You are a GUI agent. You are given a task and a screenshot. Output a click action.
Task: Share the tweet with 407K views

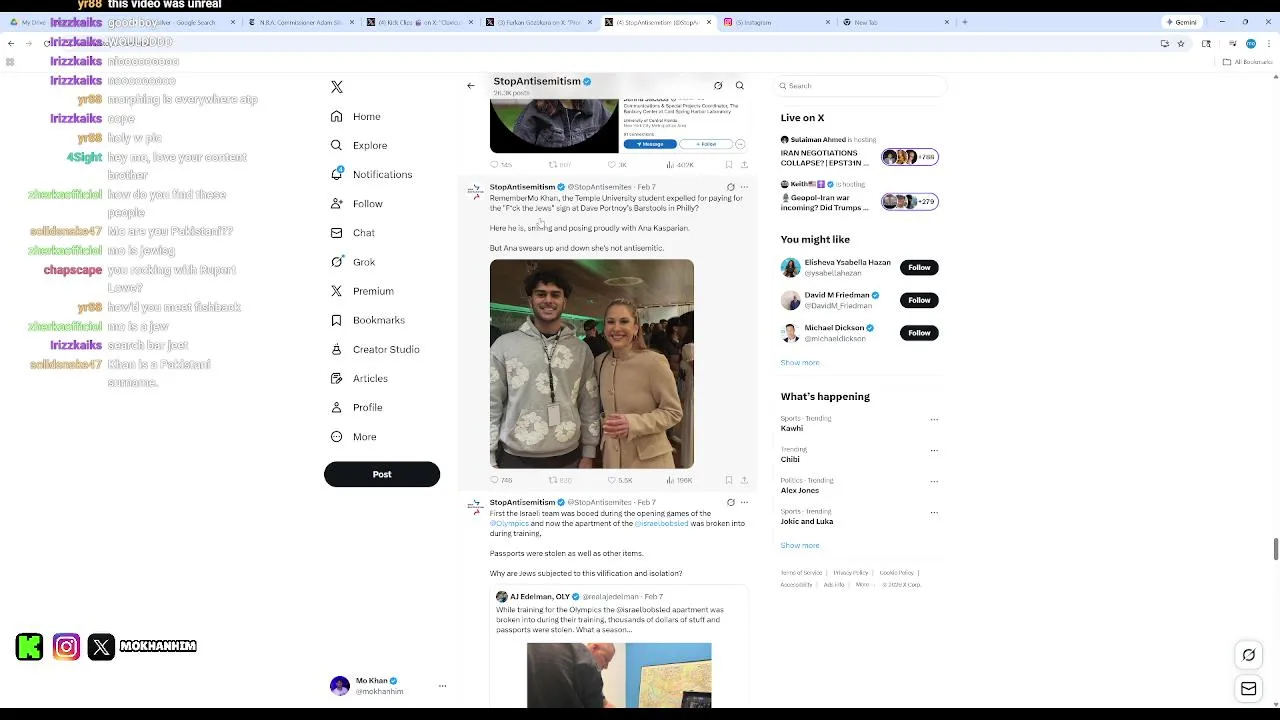[x=744, y=164]
